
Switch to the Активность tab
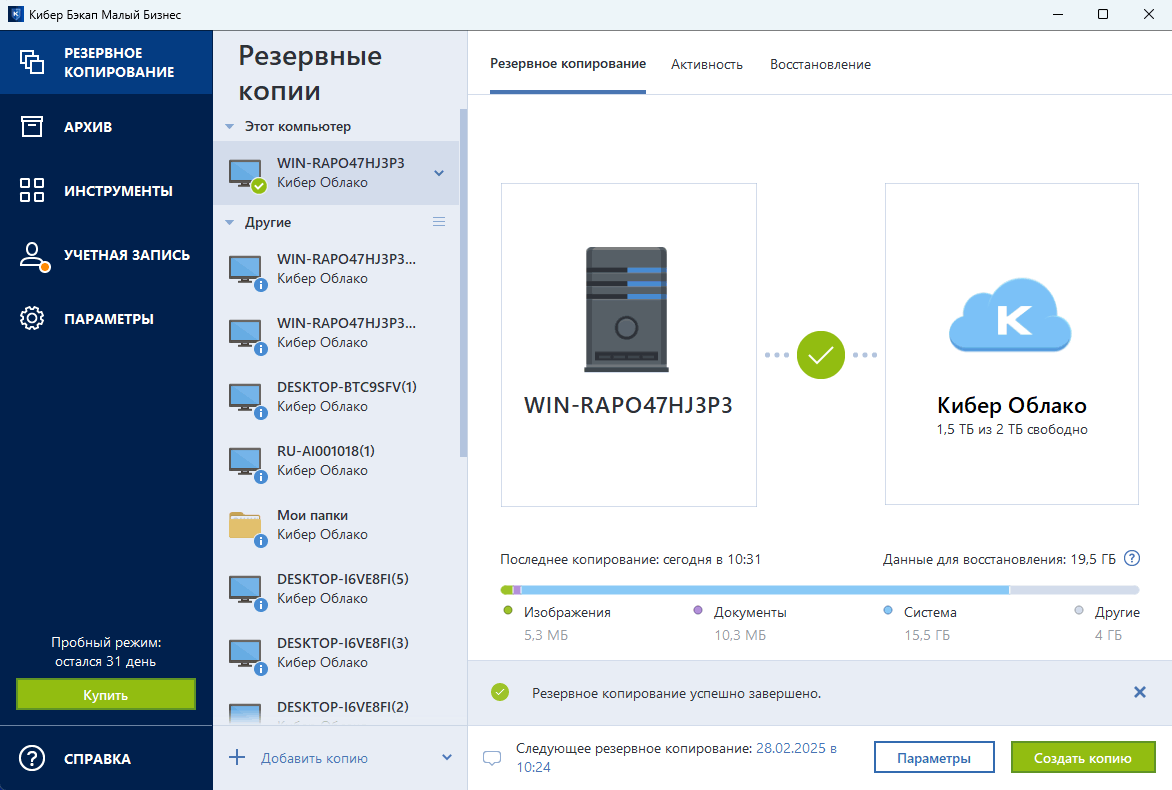tap(707, 64)
